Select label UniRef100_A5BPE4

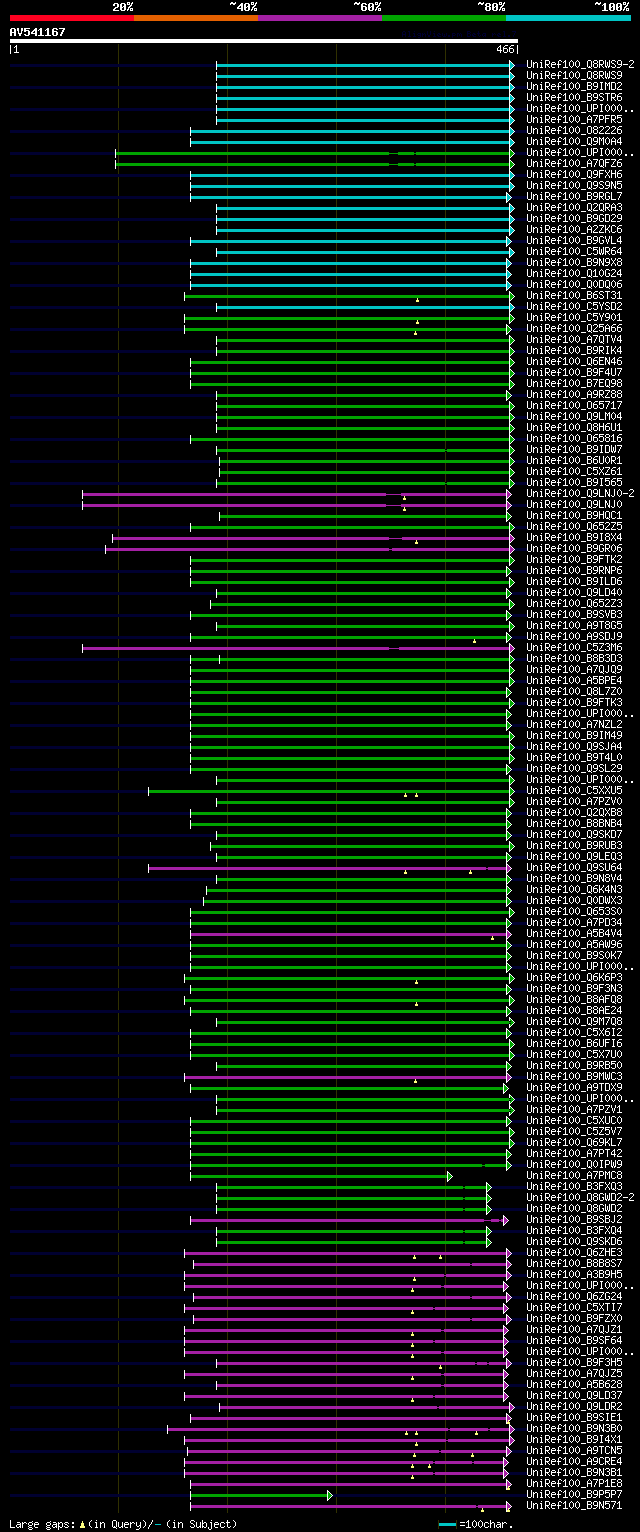click(574, 680)
